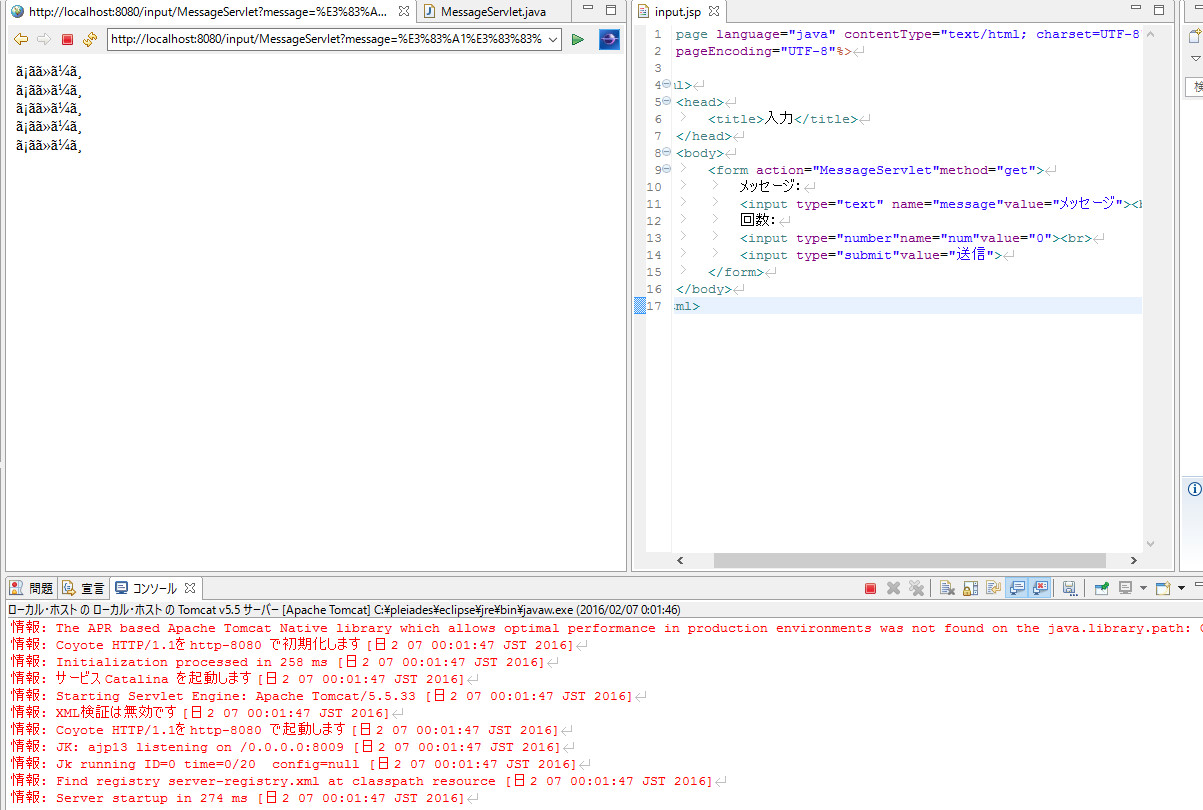Viewport: 1203px width, 810px height.
Task: Open console output file save icon
Action: [1069, 588]
